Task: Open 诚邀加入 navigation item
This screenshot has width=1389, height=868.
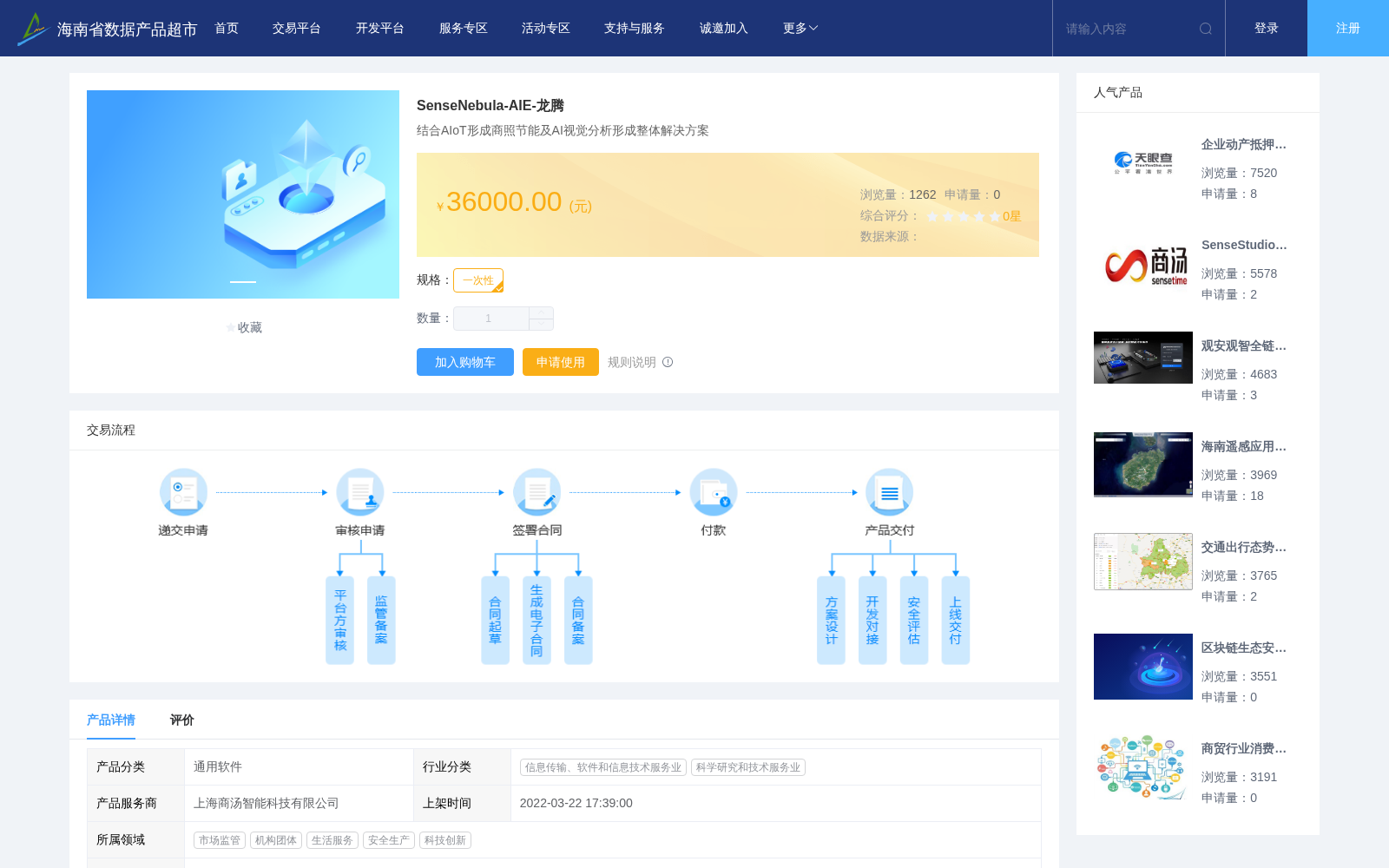Action: [x=724, y=29]
